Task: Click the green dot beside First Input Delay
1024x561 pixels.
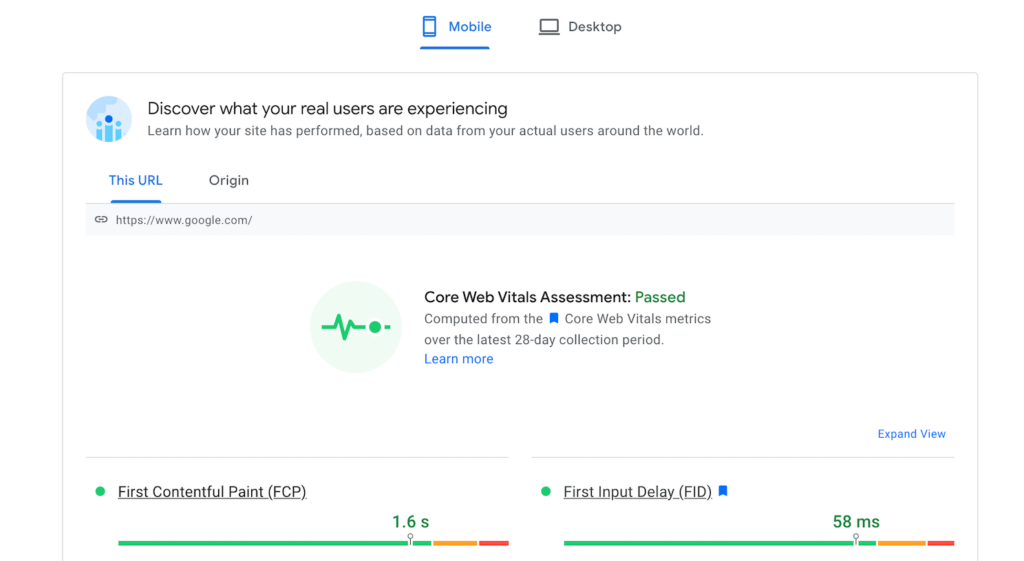Action: tap(546, 492)
